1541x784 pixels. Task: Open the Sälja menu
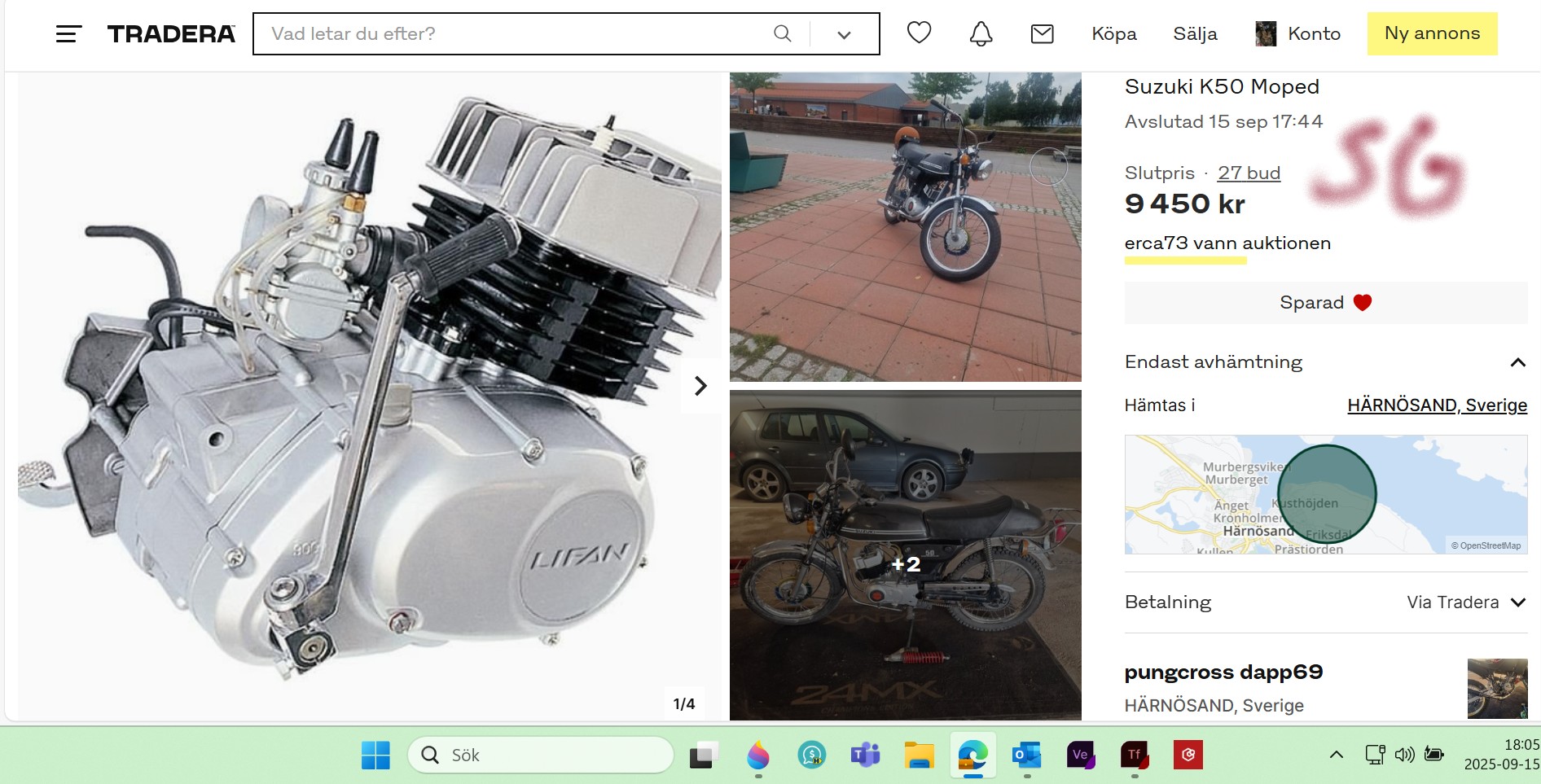[x=1195, y=34]
